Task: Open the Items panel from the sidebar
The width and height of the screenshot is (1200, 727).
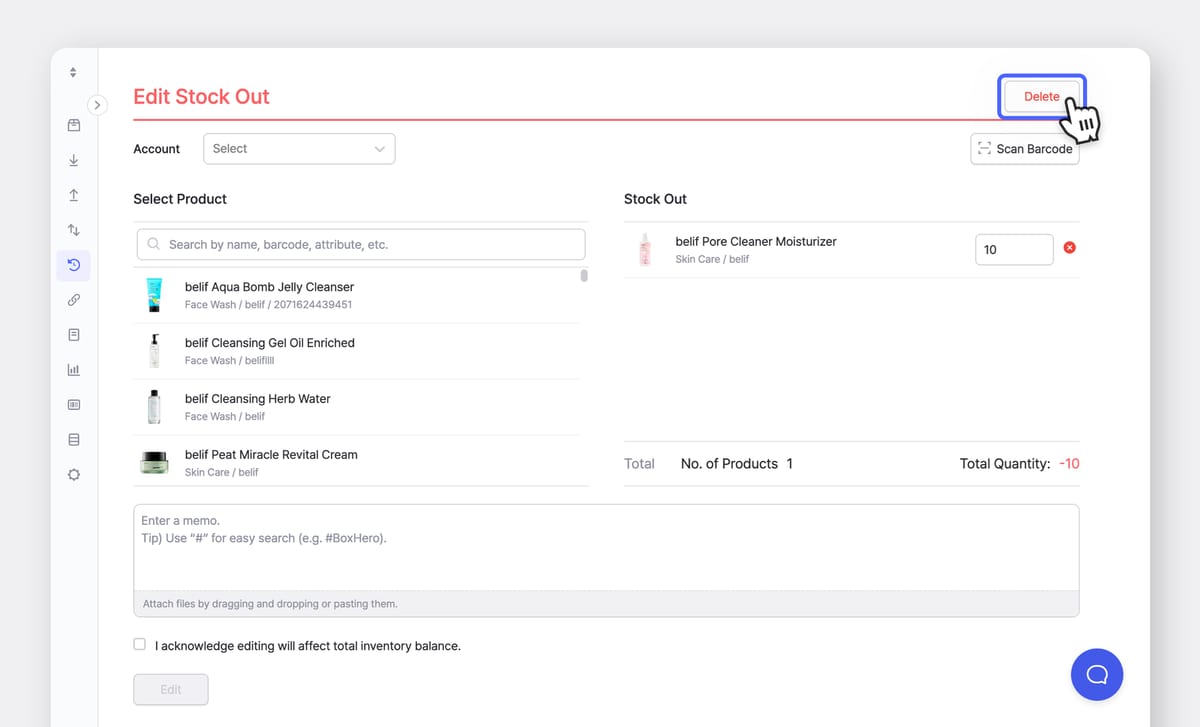Action: [73, 125]
